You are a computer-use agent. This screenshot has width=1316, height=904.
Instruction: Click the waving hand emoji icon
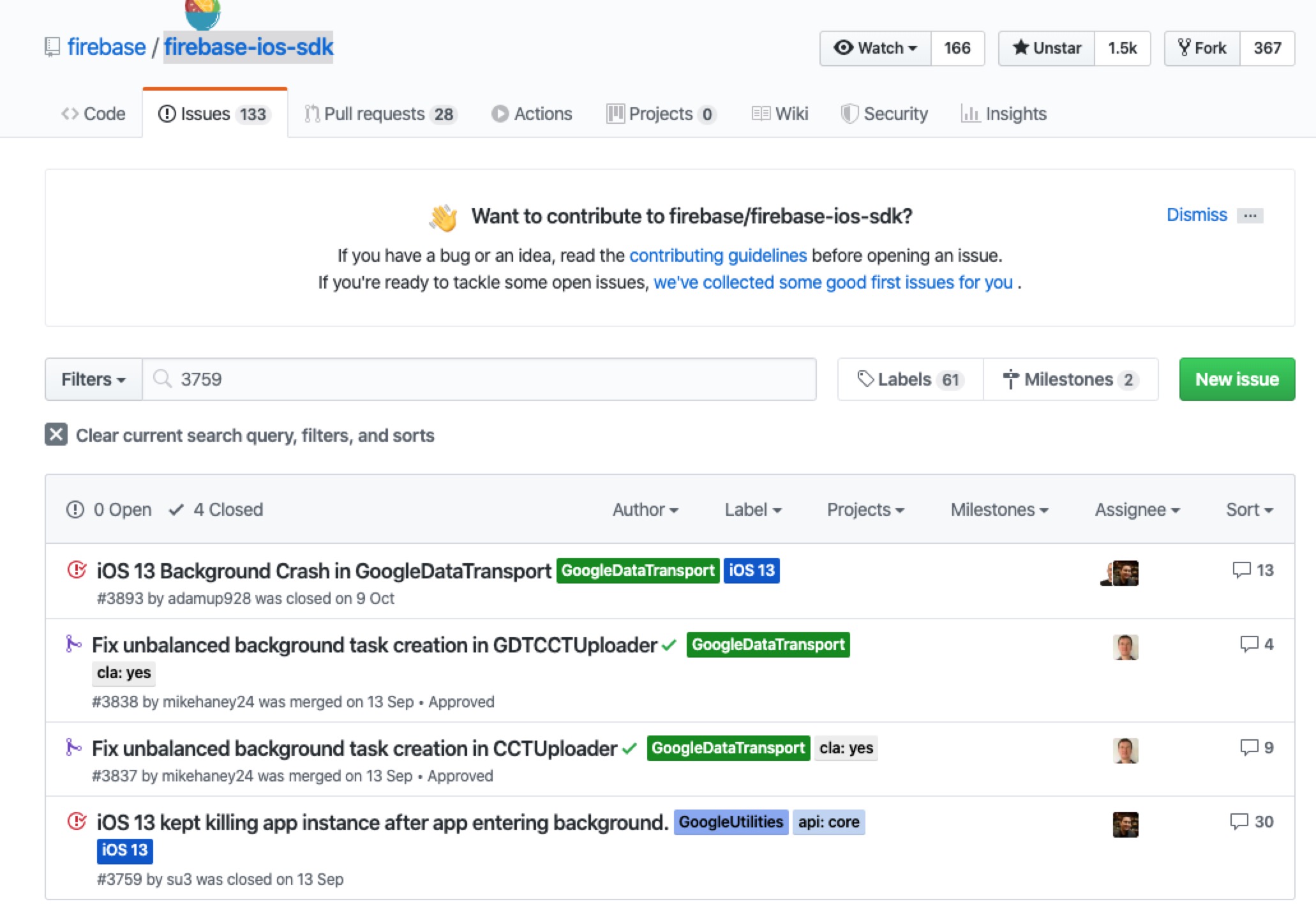point(443,217)
